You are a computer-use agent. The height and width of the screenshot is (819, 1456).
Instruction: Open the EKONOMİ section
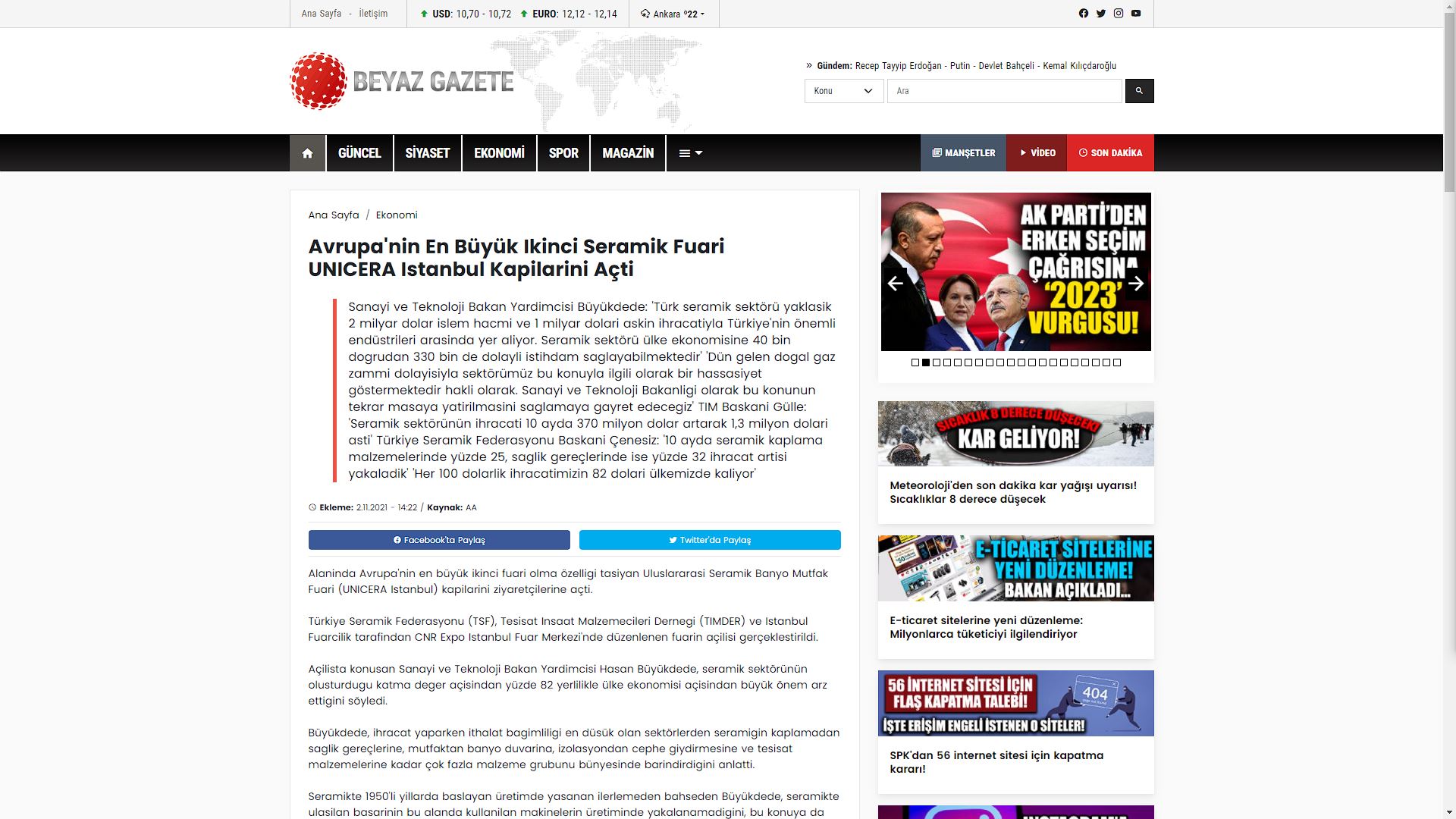pyautogui.click(x=499, y=153)
